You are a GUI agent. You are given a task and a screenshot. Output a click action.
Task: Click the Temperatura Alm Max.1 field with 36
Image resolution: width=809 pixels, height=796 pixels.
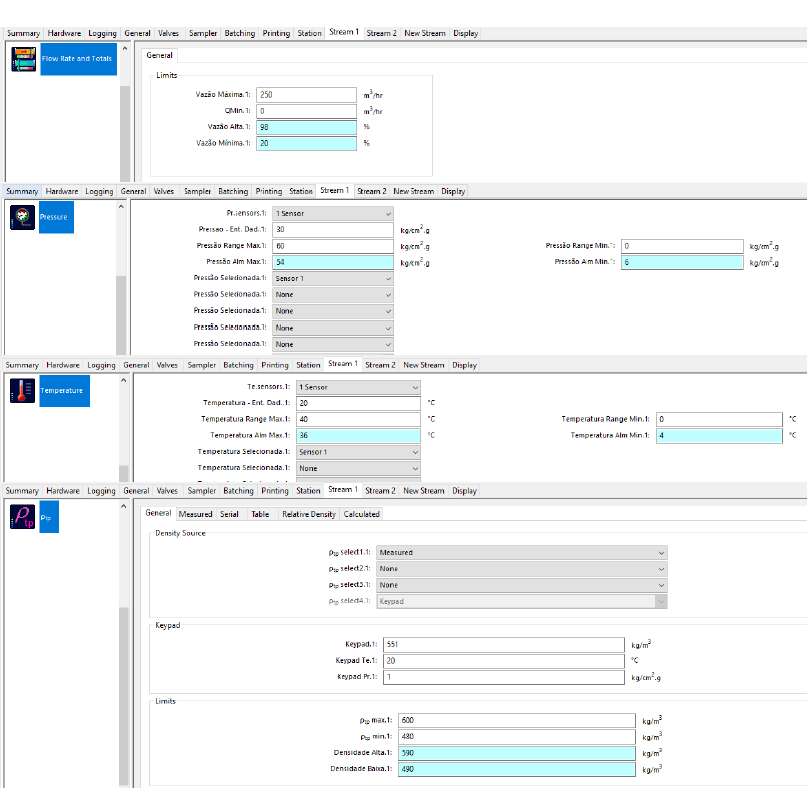pos(358,435)
